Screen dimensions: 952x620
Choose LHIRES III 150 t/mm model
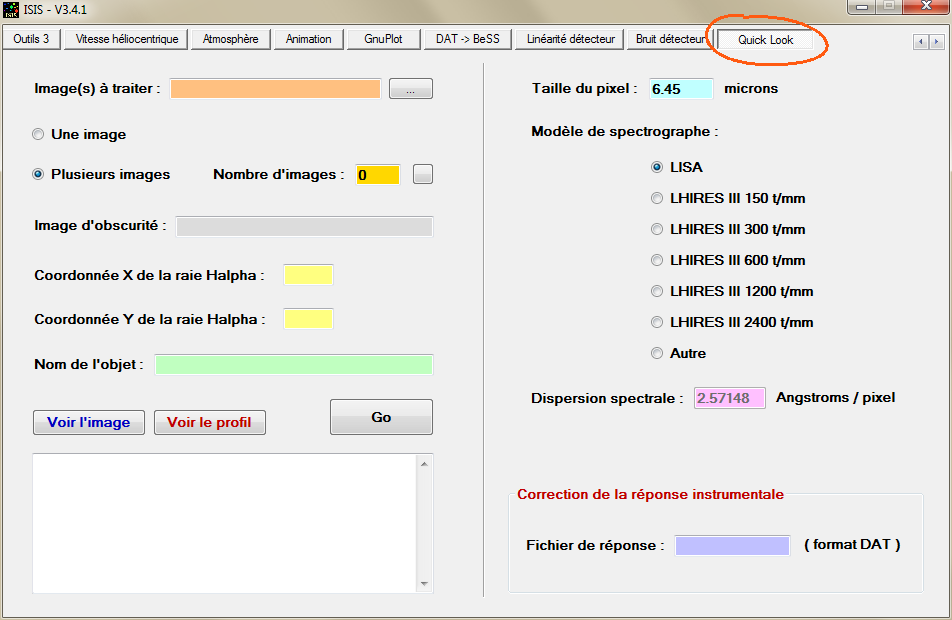(x=657, y=198)
